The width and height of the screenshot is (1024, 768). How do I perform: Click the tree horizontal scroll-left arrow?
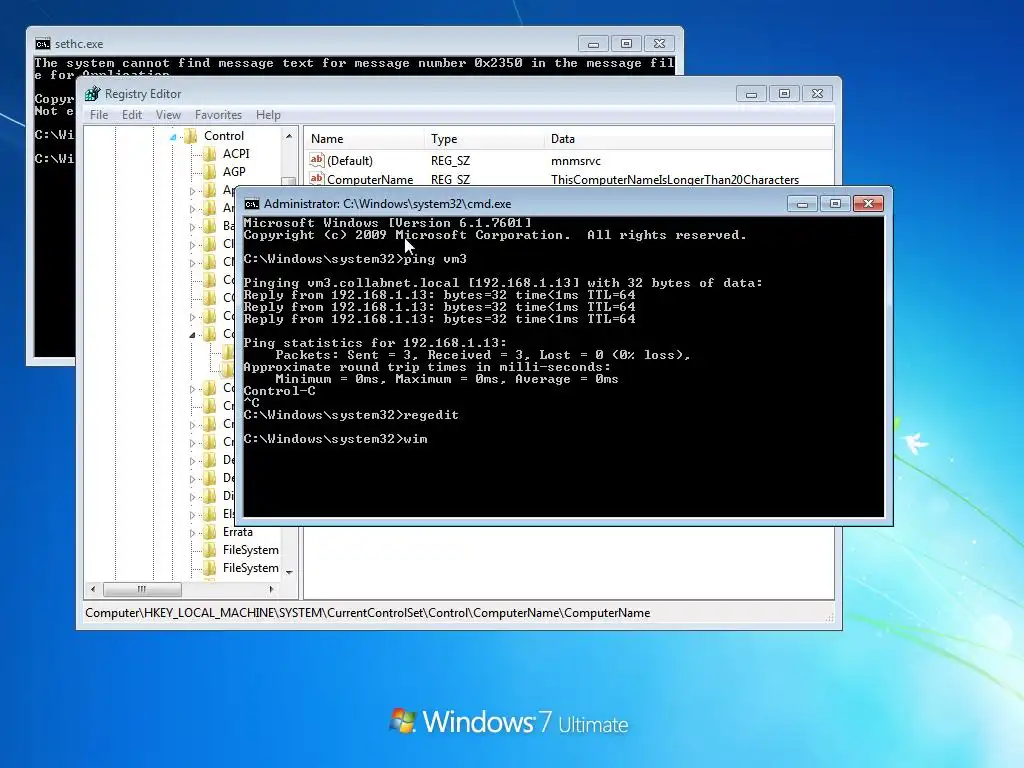93,589
